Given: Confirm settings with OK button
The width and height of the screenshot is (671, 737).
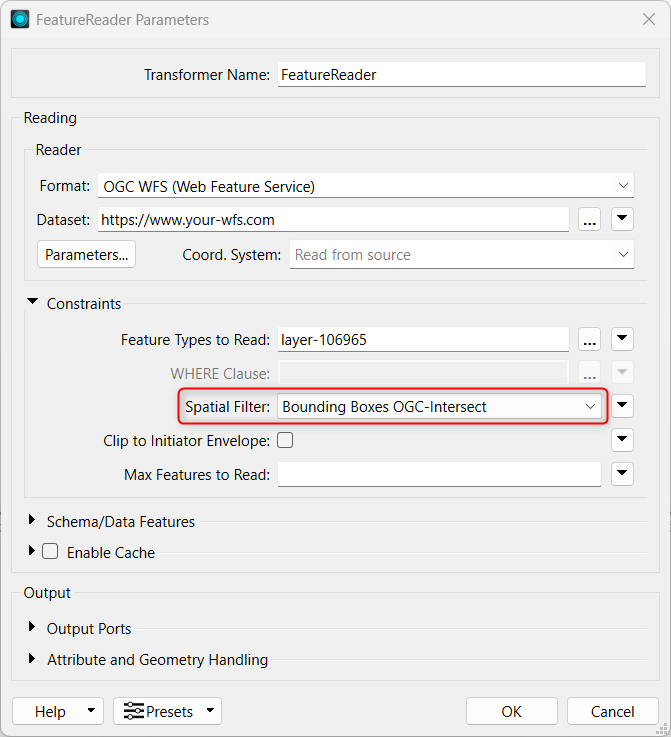Looking at the screenshot, I should [512, 711].
